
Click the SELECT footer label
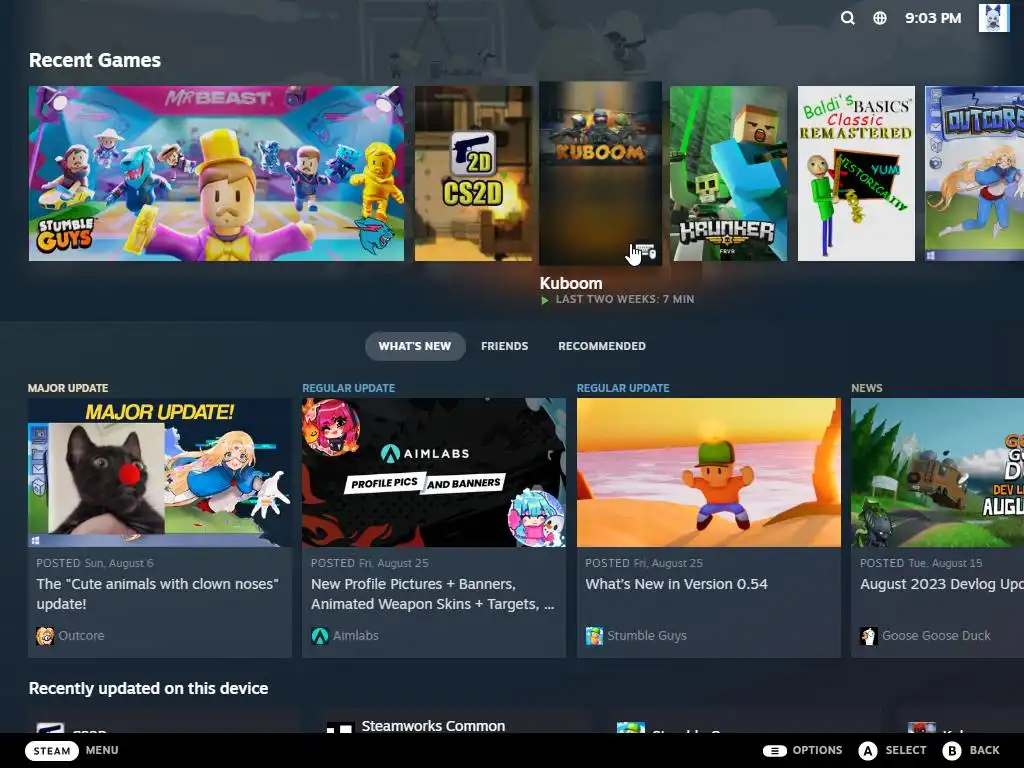click(x=906, y=750)
